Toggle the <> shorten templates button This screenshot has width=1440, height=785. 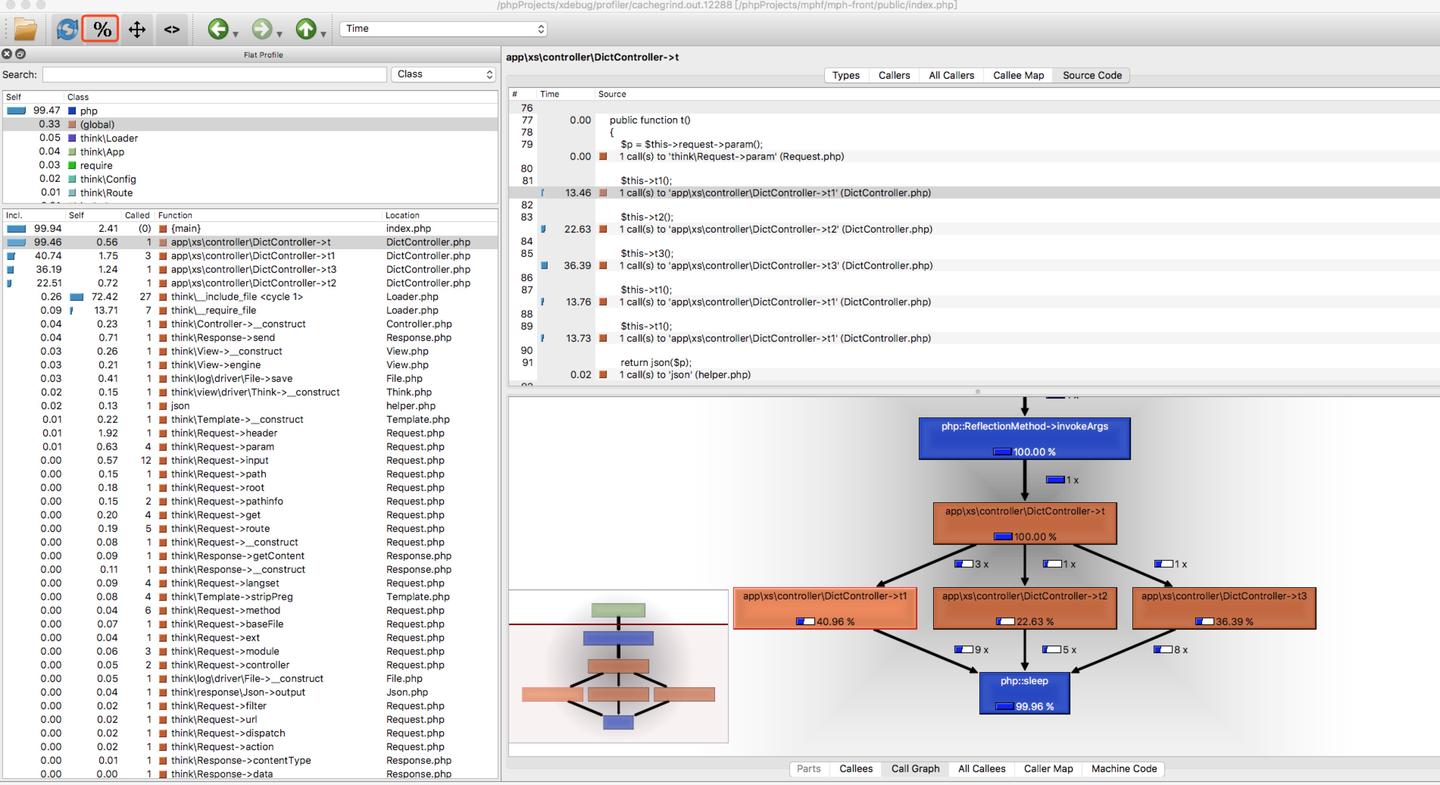click(x=172, y=29)
